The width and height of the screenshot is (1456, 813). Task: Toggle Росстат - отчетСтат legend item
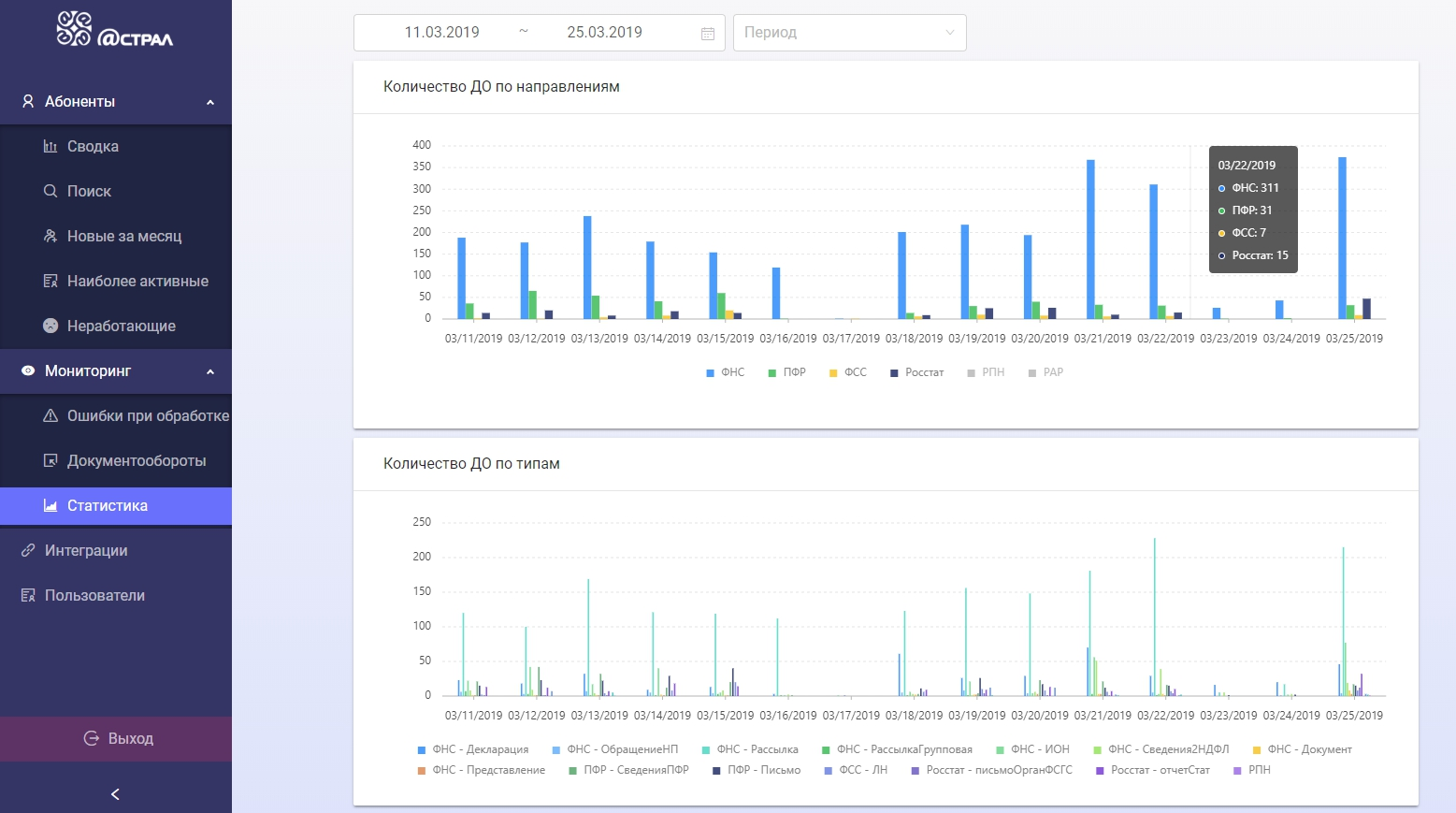[1153, 770]
